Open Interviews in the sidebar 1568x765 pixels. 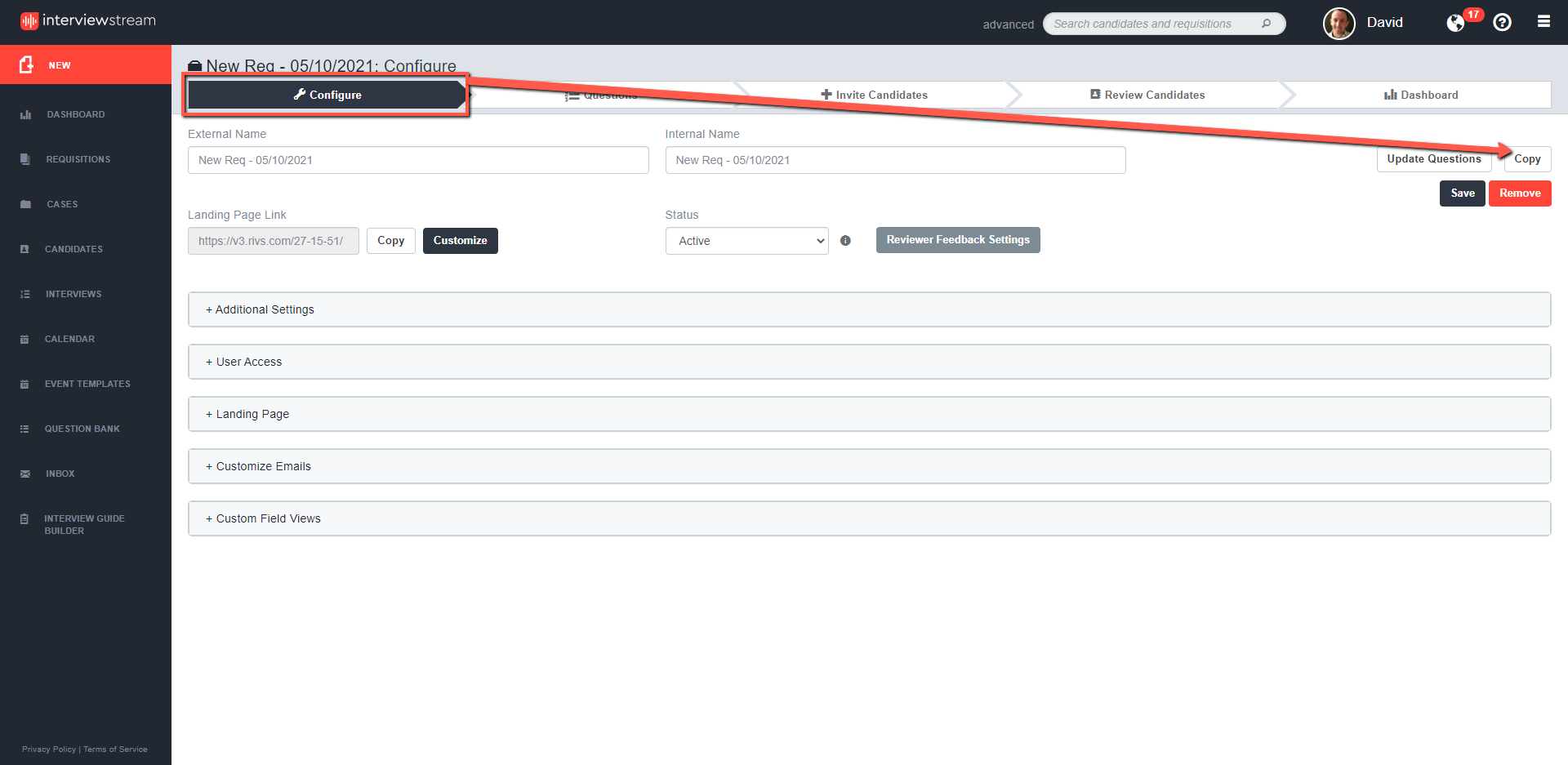click(x=73, y=294)
